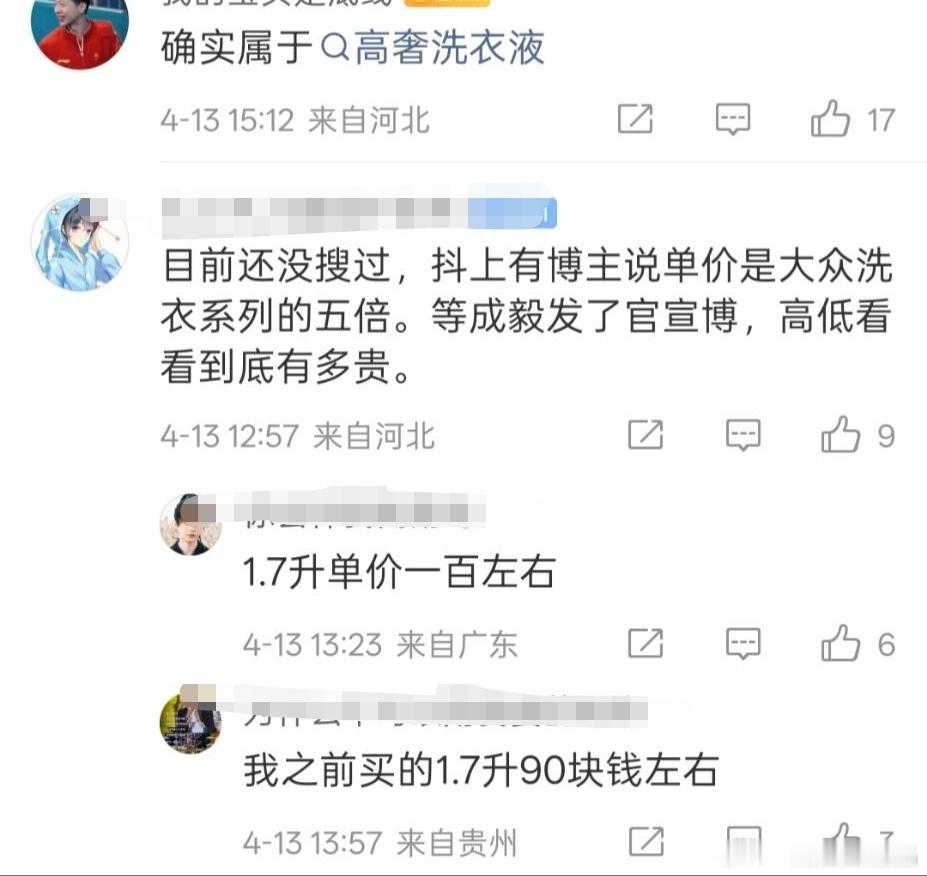Tap the blue badge after blurred username
Screen dimensions: 927x876
[x=512, y=213]
